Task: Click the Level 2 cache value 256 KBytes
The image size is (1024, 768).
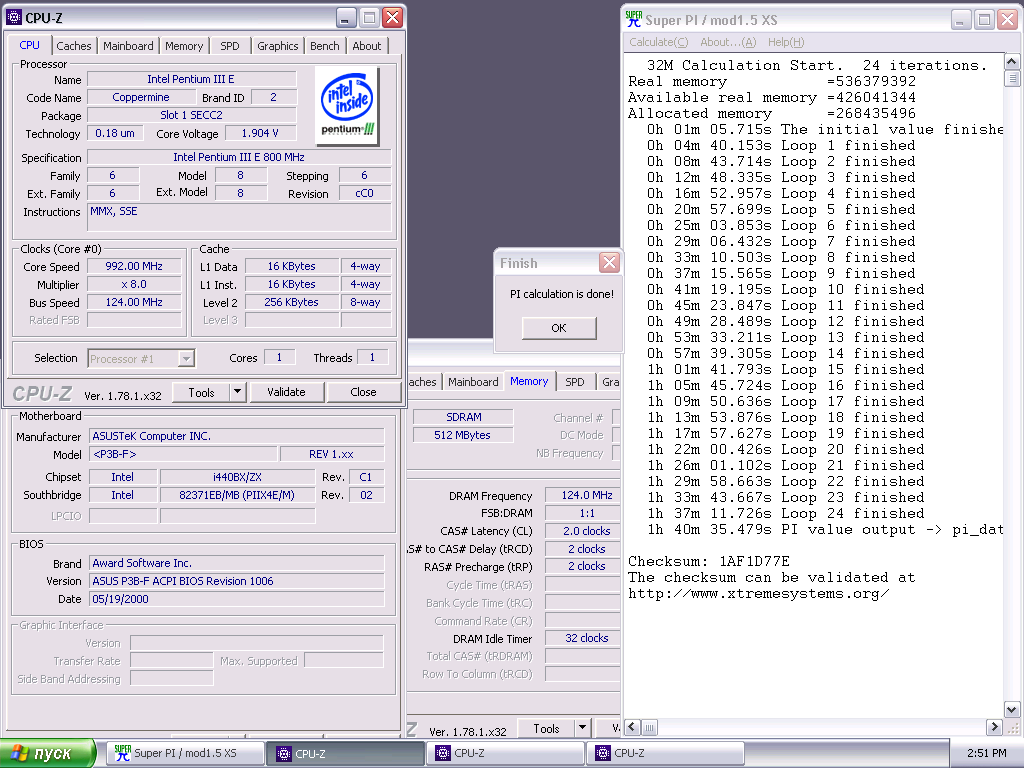Action: (291, 302)
